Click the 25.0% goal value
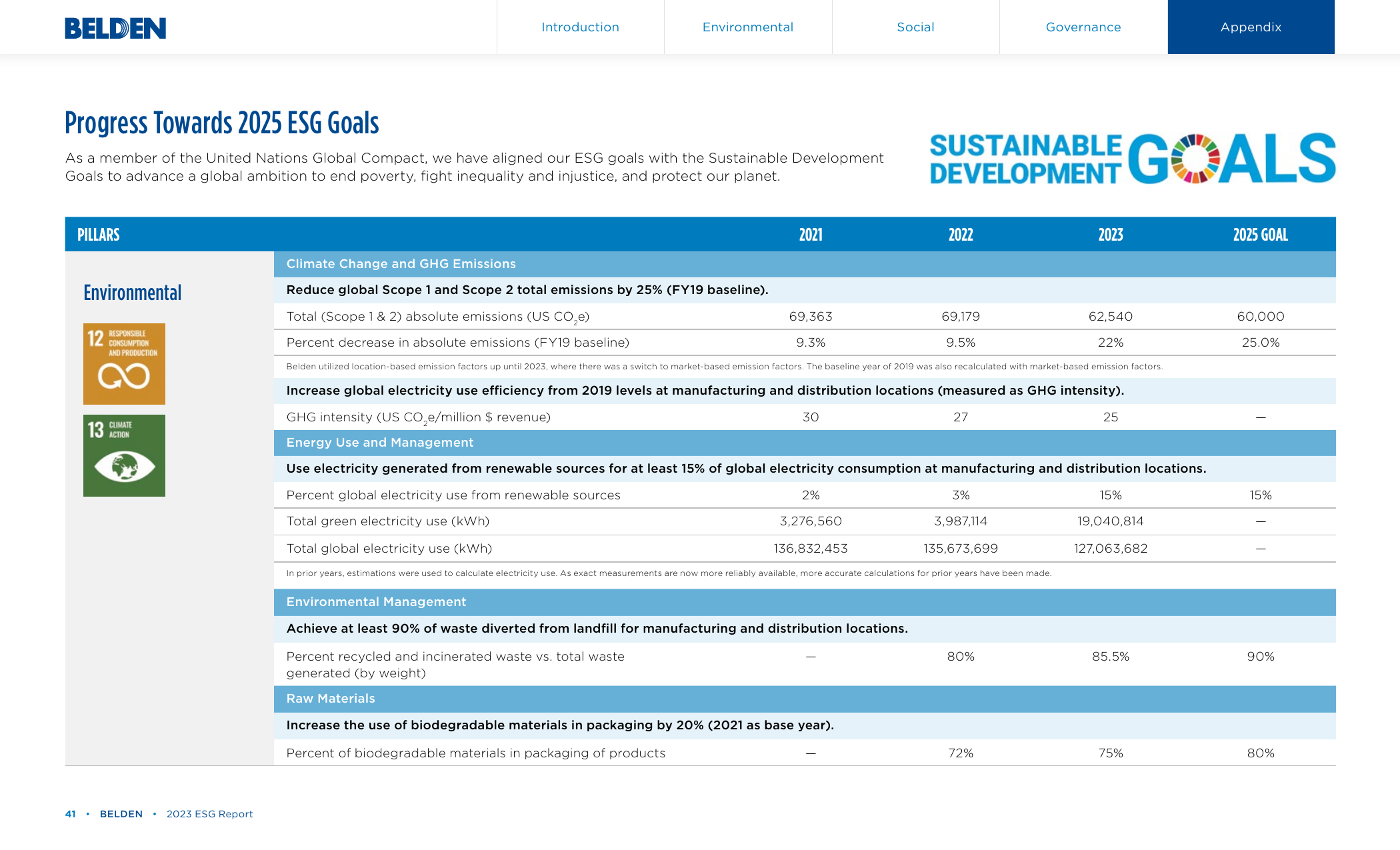The width and height of the screenshot is (1400, 850). point(1261,343)
